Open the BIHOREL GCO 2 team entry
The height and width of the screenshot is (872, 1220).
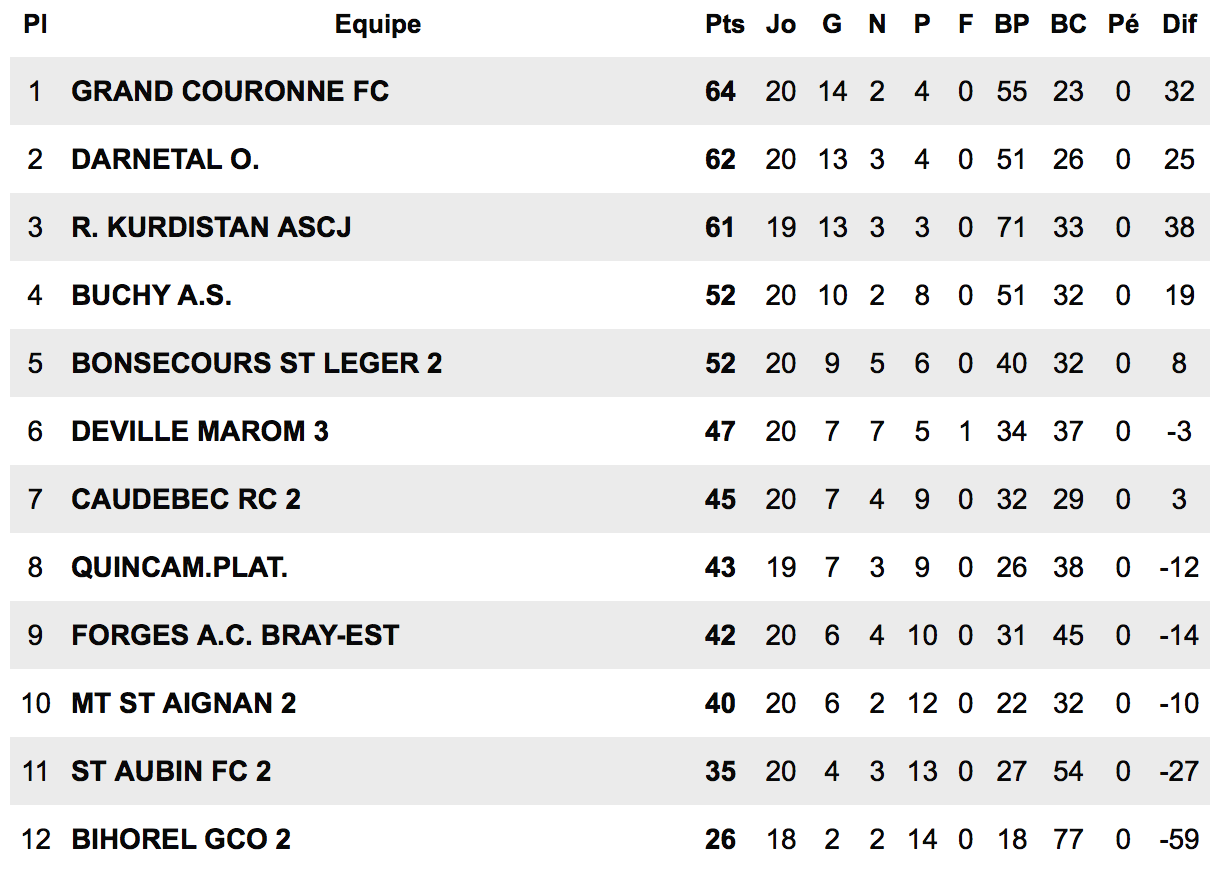181,839
